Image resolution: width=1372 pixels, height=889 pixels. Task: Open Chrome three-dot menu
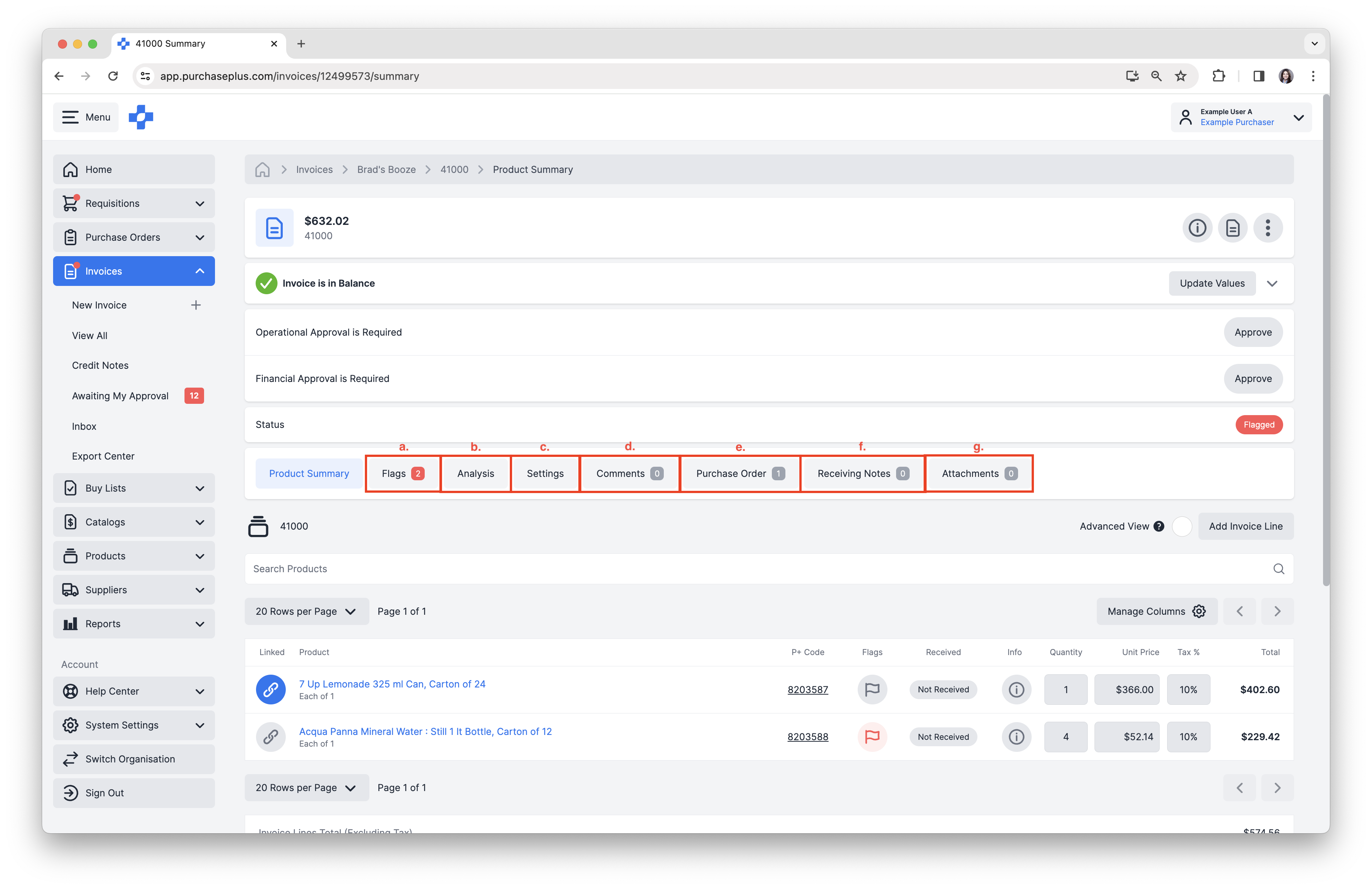pyautogui.click(x=1313, y=76)
